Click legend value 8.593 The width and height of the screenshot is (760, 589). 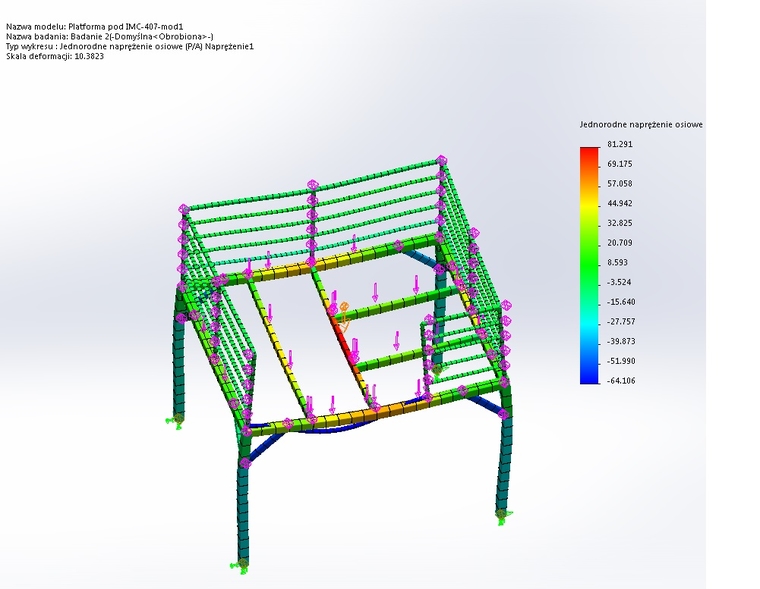point(618,262)
